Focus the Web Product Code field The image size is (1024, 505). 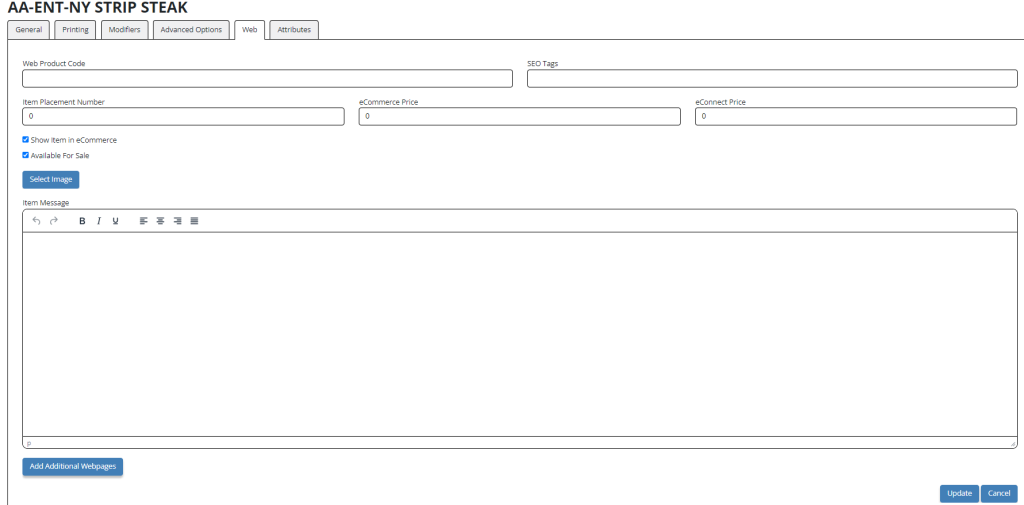coord(268,79)
